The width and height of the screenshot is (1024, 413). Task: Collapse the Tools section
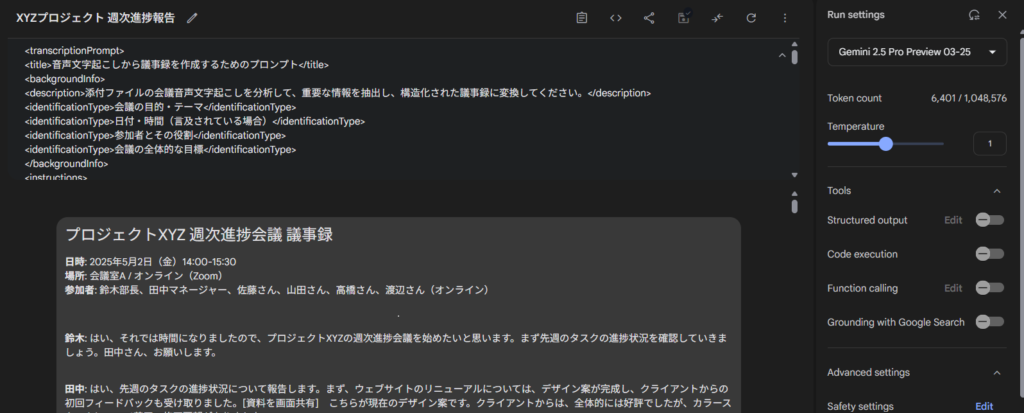[996, 190]
